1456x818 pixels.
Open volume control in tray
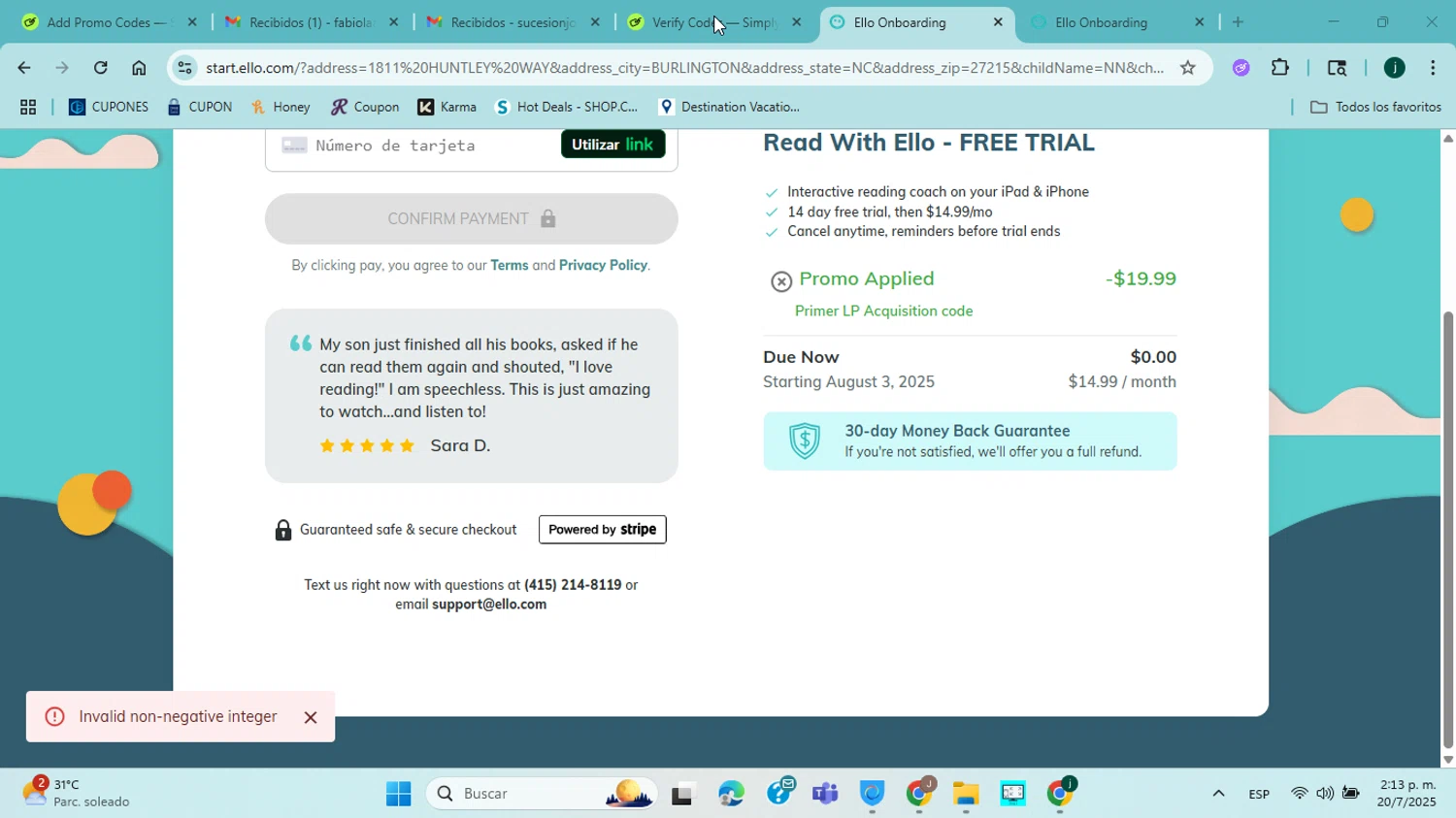coord(1325,794)
